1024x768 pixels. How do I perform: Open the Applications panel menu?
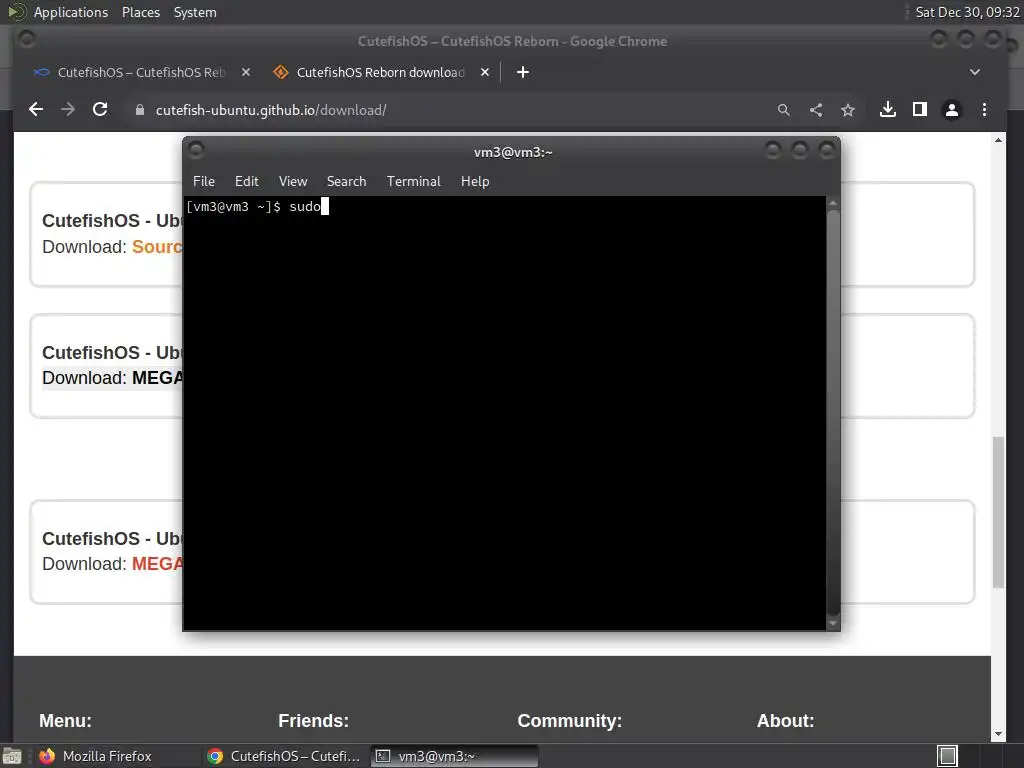[71, 12]
